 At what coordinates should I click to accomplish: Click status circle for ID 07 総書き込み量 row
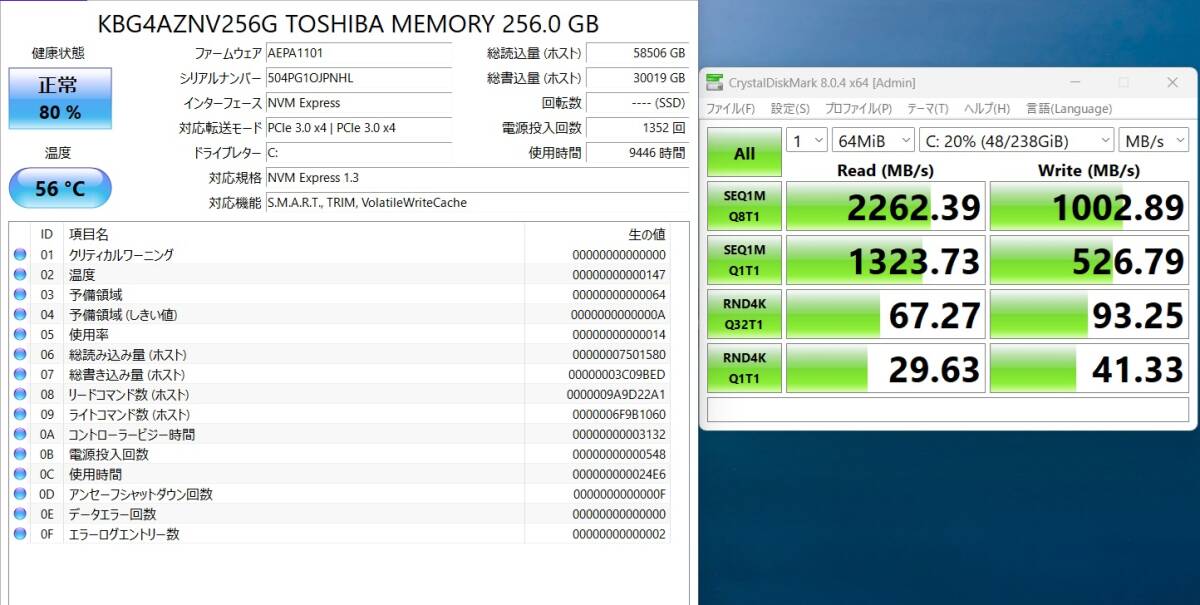click(20, 375)
